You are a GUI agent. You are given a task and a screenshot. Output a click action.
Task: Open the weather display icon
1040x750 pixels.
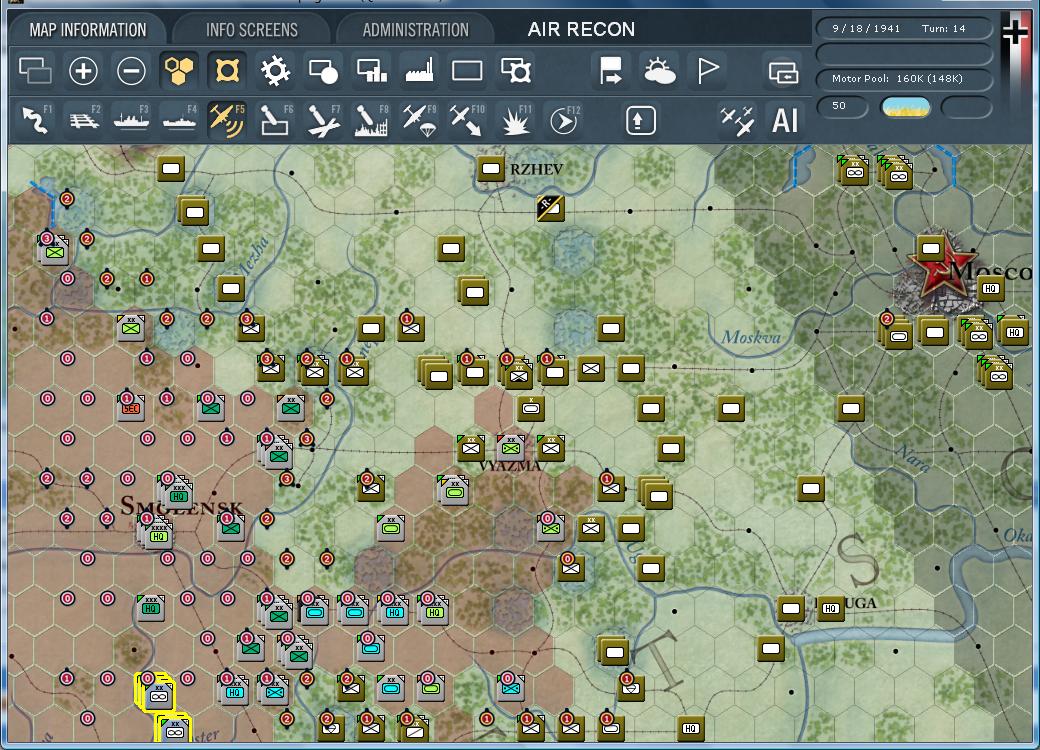tap(660, 70)
